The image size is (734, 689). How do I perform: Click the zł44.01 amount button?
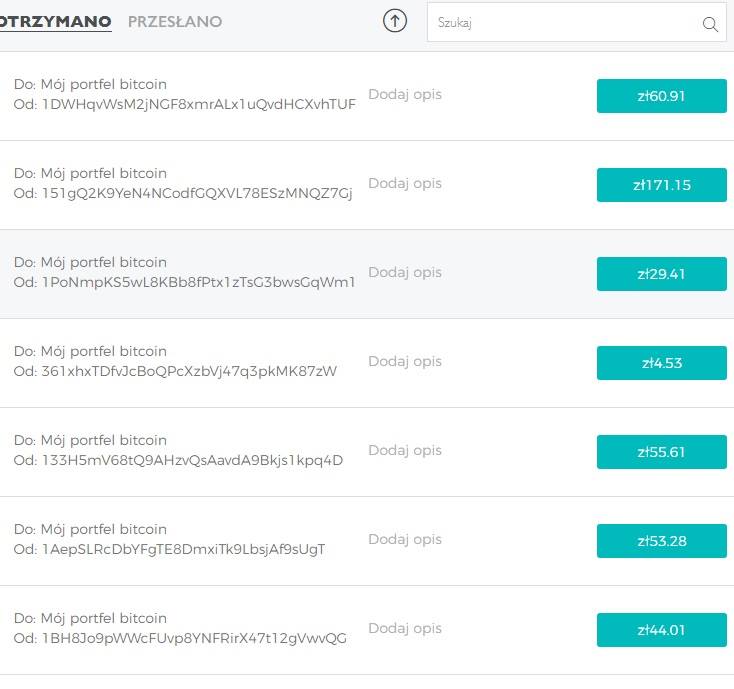coord(661,630)
